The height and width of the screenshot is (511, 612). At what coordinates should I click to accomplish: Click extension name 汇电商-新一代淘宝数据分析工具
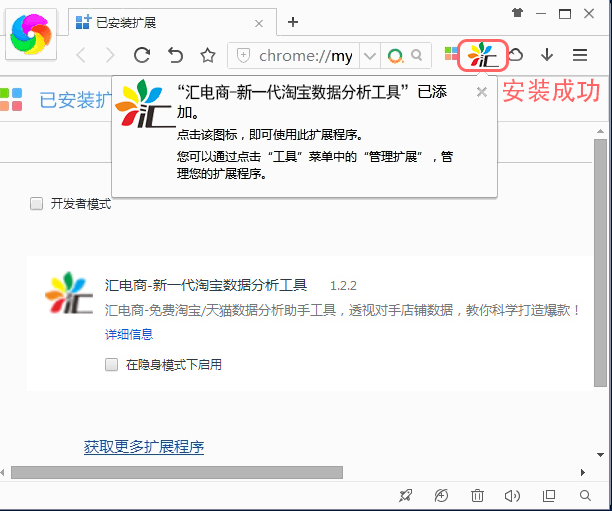tap(206, 285)
